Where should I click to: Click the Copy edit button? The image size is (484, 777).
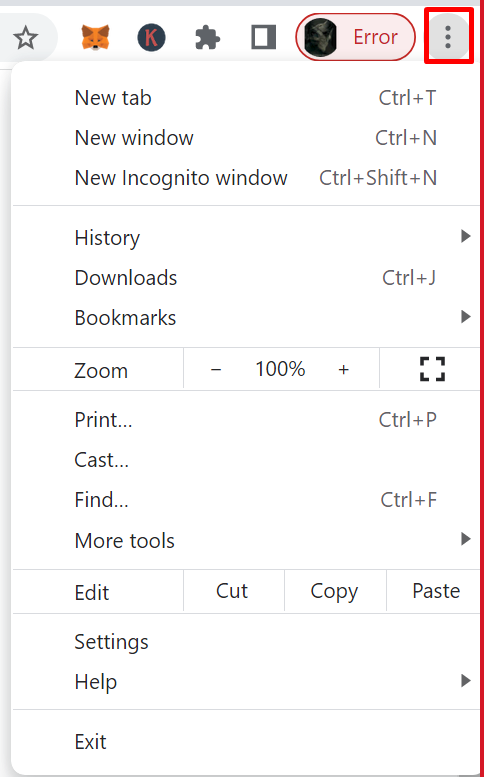[334, 592]
